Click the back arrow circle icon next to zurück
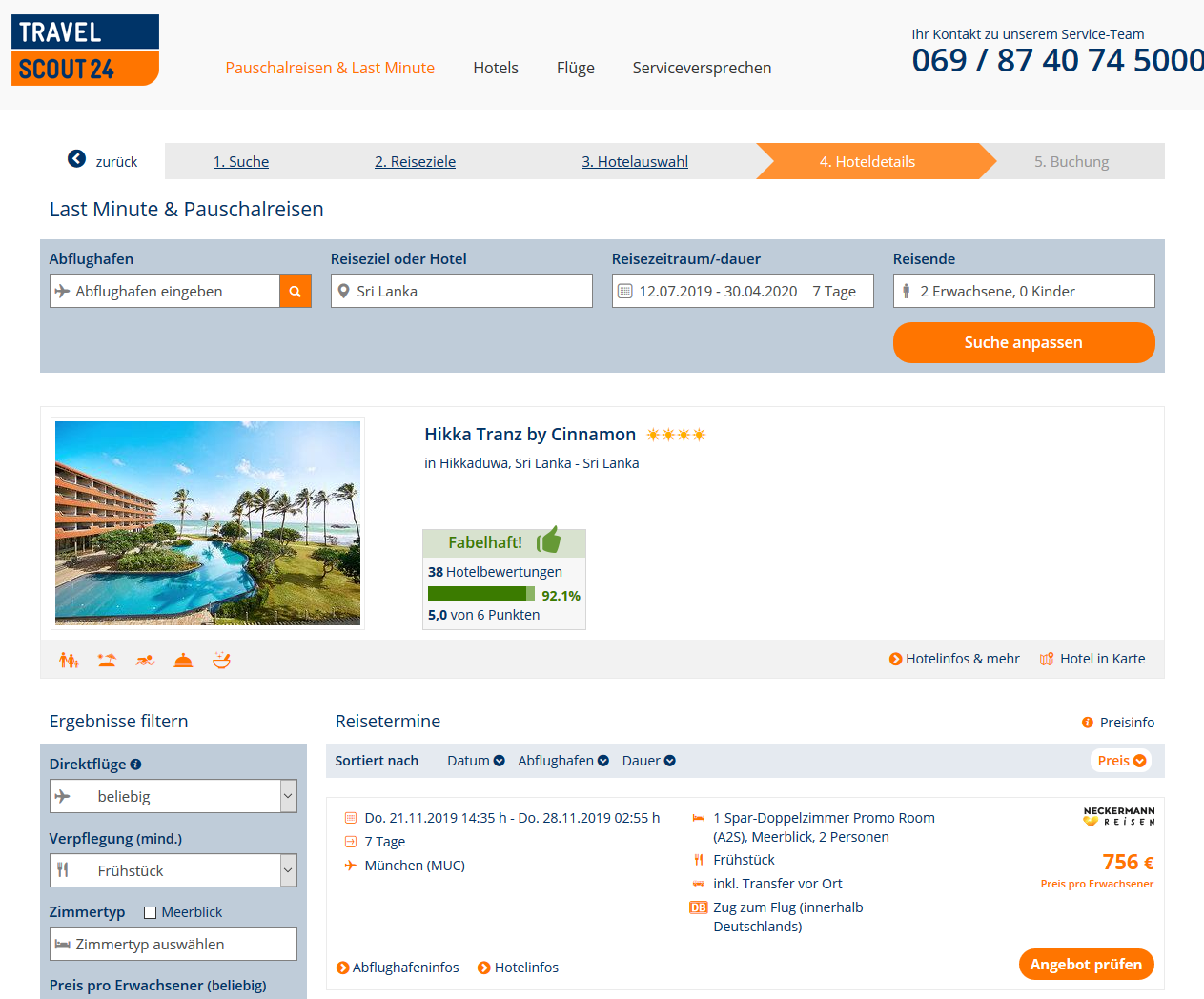The height and width of the screenshot is (999, 1204). click(76, 159)
